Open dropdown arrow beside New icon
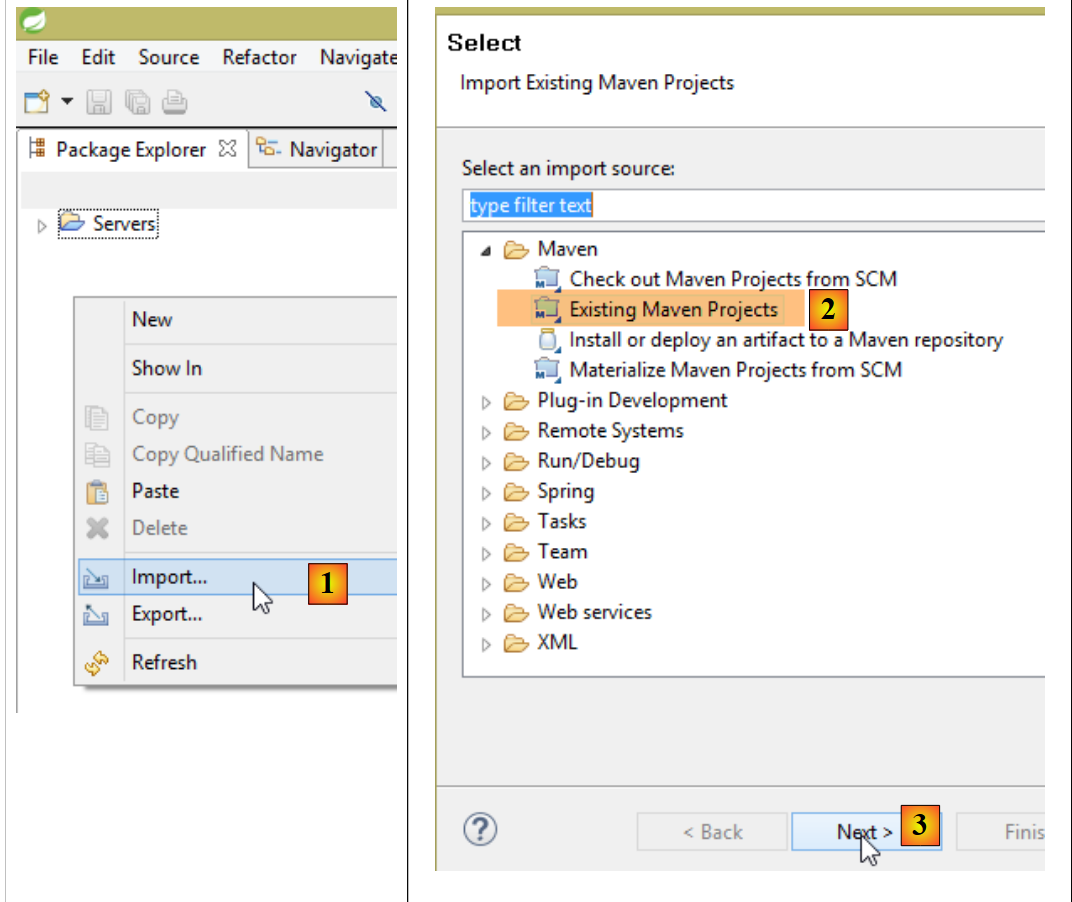The image size is (1072, 902). click(x=67, y=101)
